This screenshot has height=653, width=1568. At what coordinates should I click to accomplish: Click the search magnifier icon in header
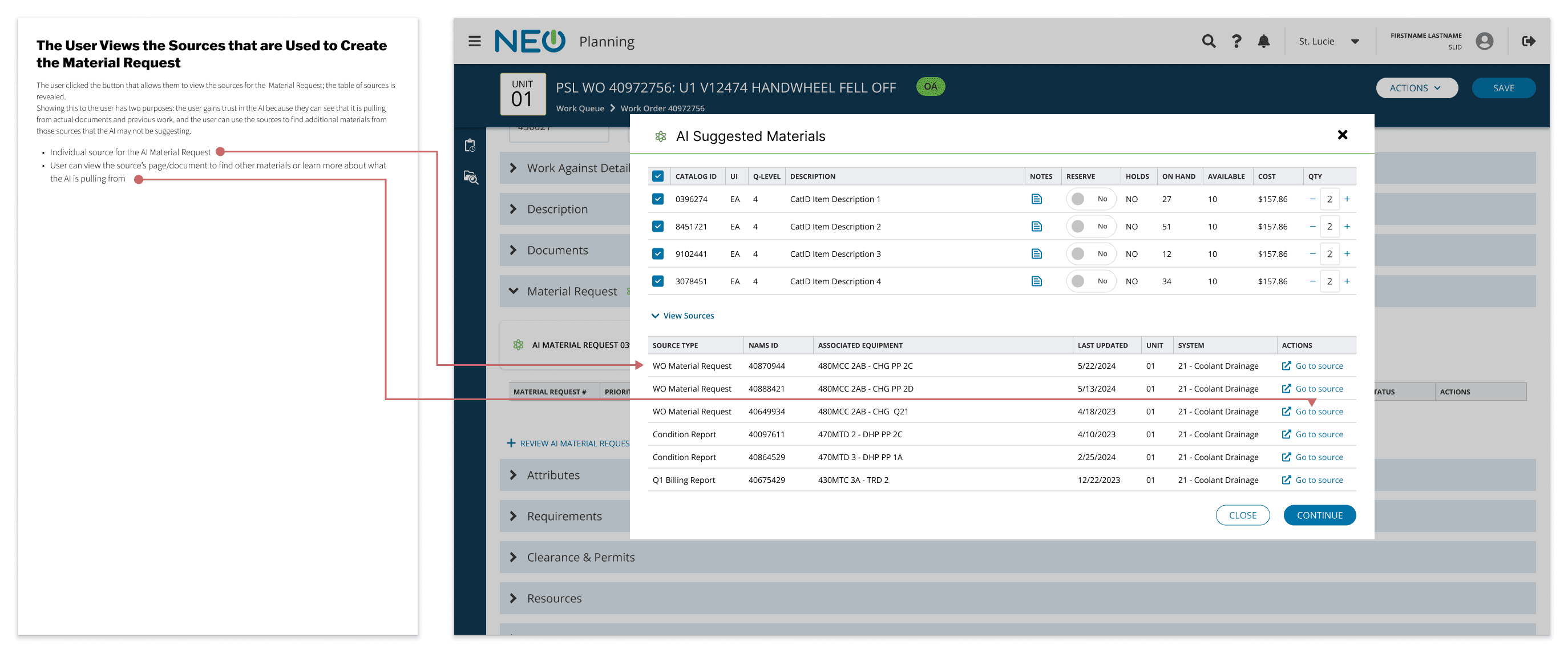click(x=1209, y=42)
